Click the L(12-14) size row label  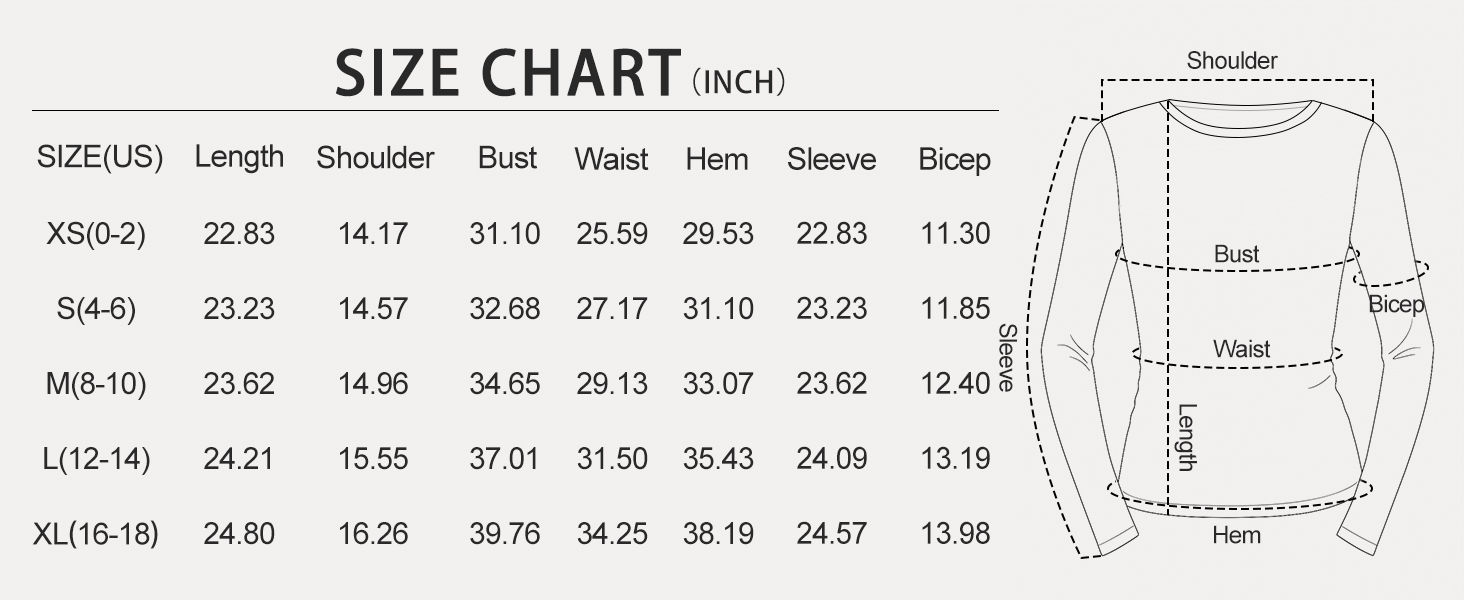(x=96, y=459)
